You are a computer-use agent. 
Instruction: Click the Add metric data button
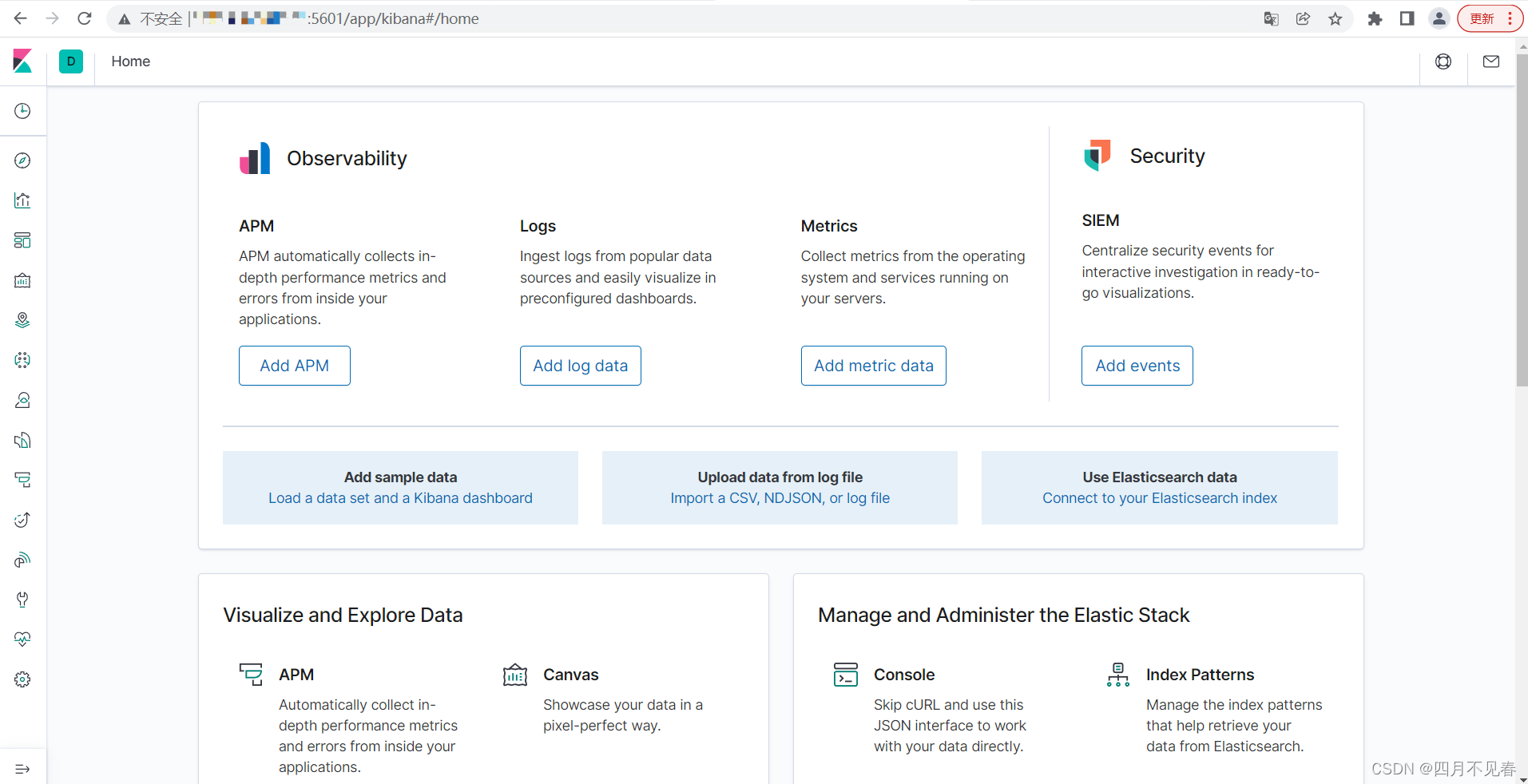(874, 366)
